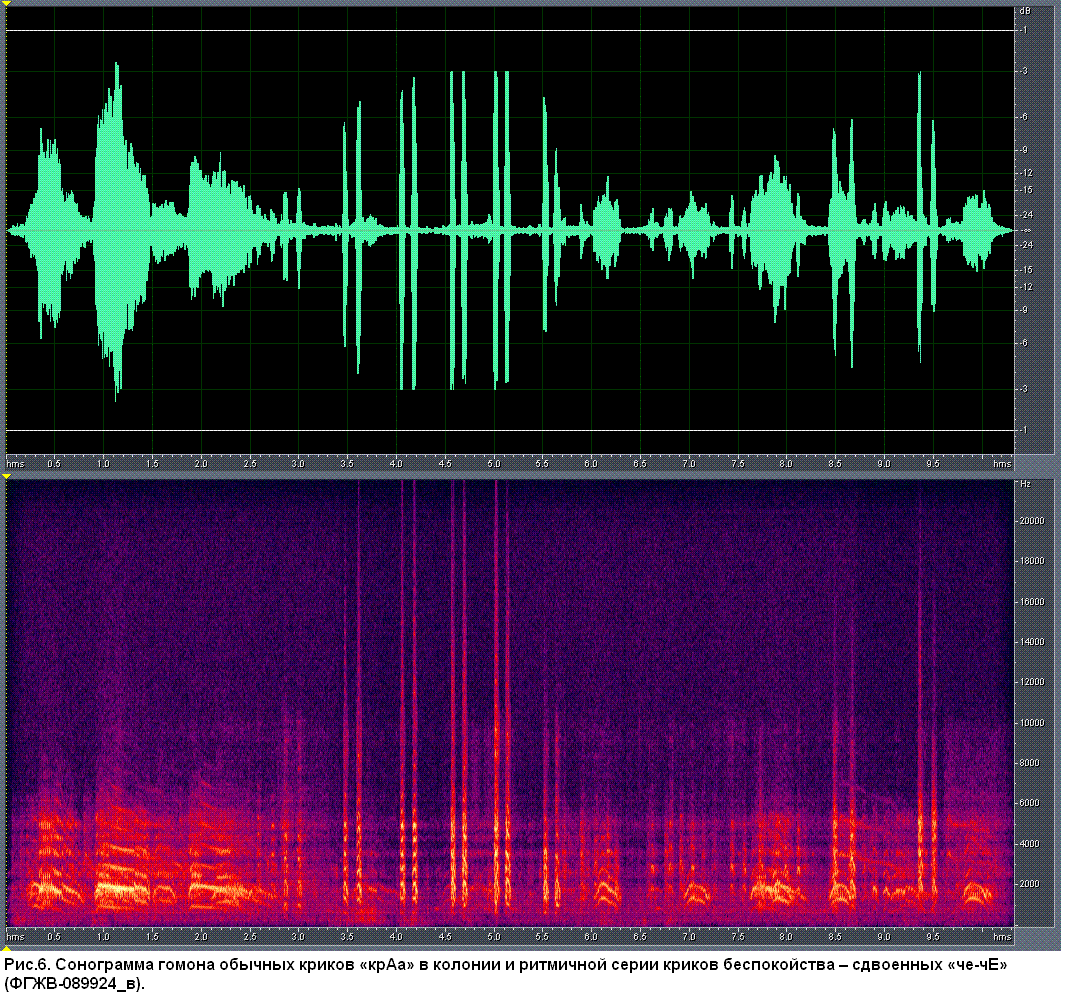
Task: Click the minus-infinity center label on dB scale
Action: pyautogui.click(x=1026, y=230)
